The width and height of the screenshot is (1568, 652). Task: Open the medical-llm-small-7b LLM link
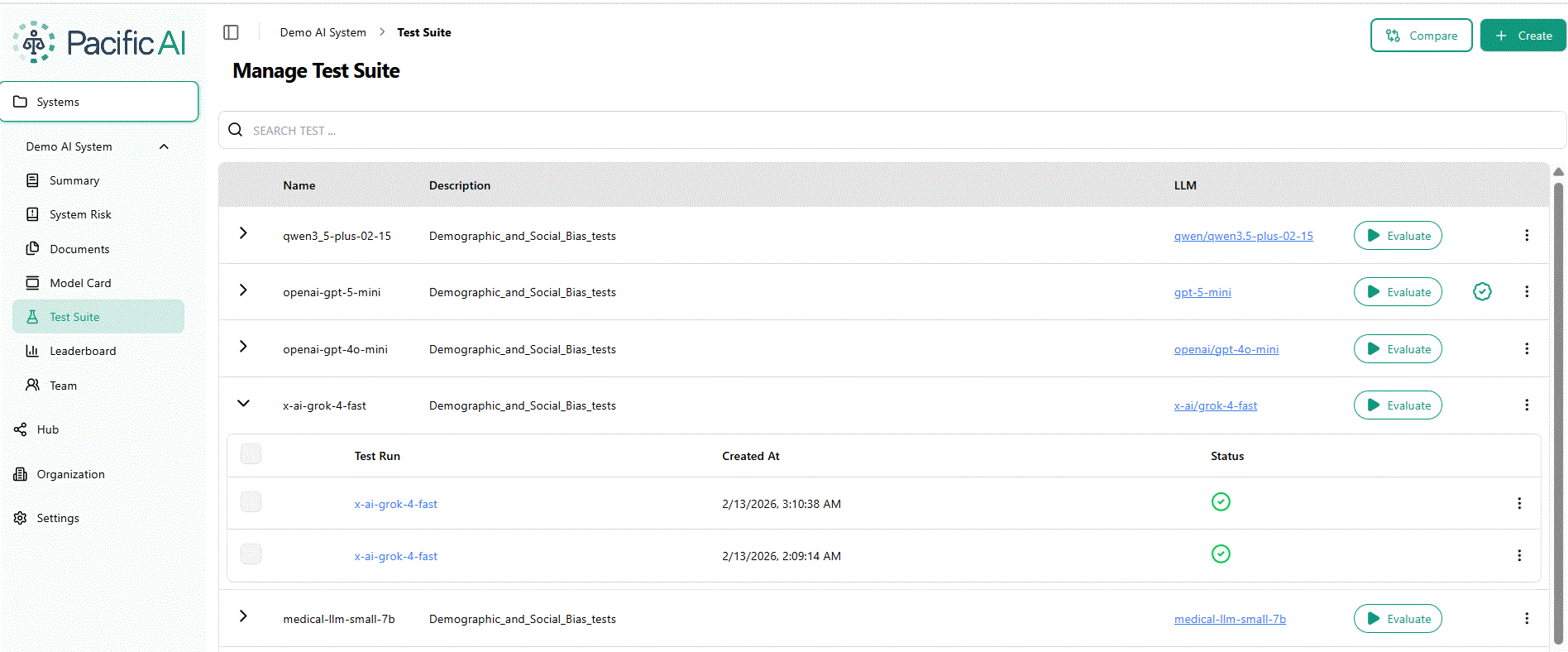click(x=1230, y=619)
